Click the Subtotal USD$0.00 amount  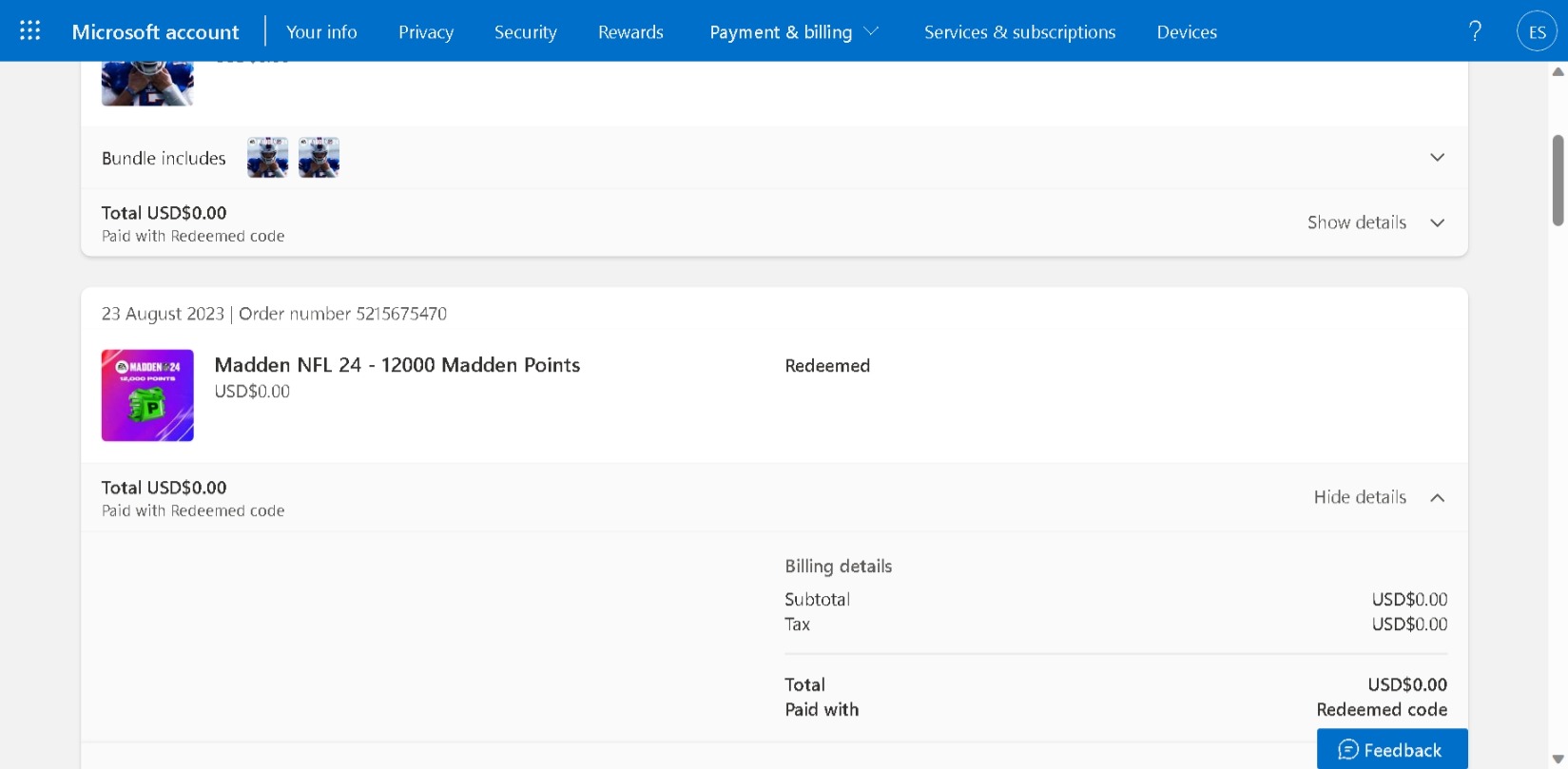click(x=1409, y=600)
